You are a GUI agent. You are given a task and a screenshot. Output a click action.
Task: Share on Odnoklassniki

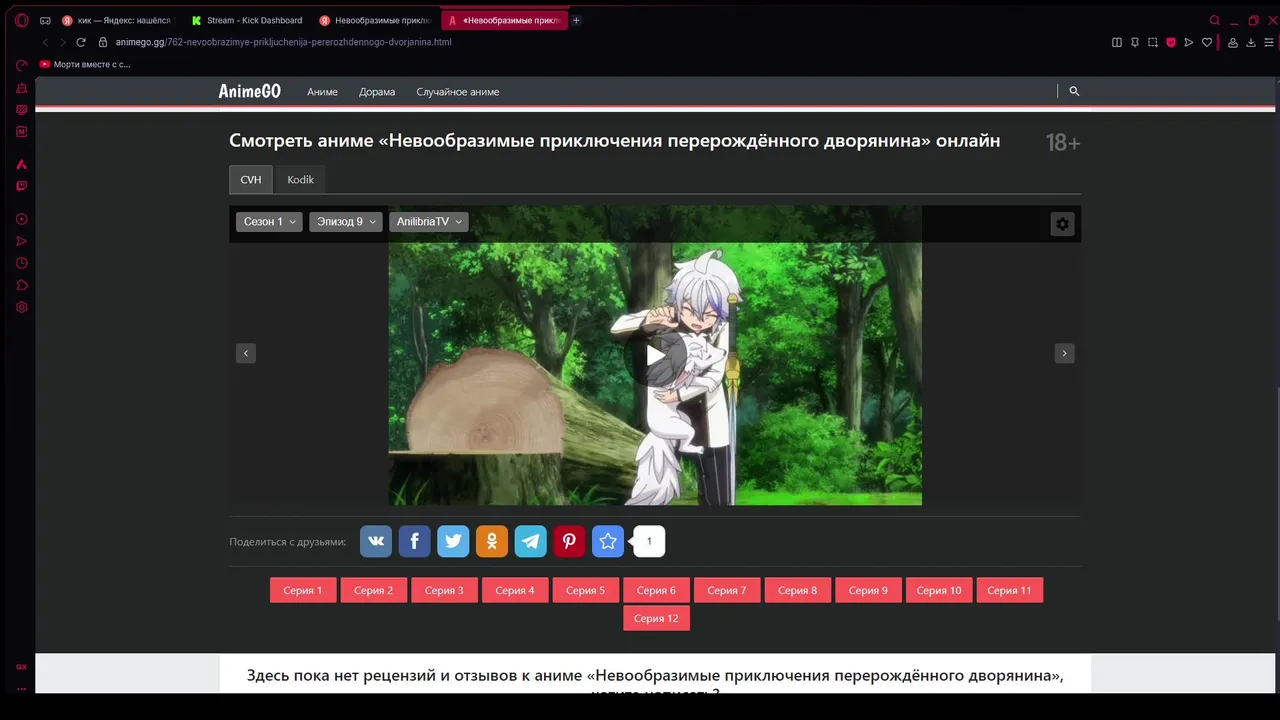pyautogui.click(x=492, y=541)
